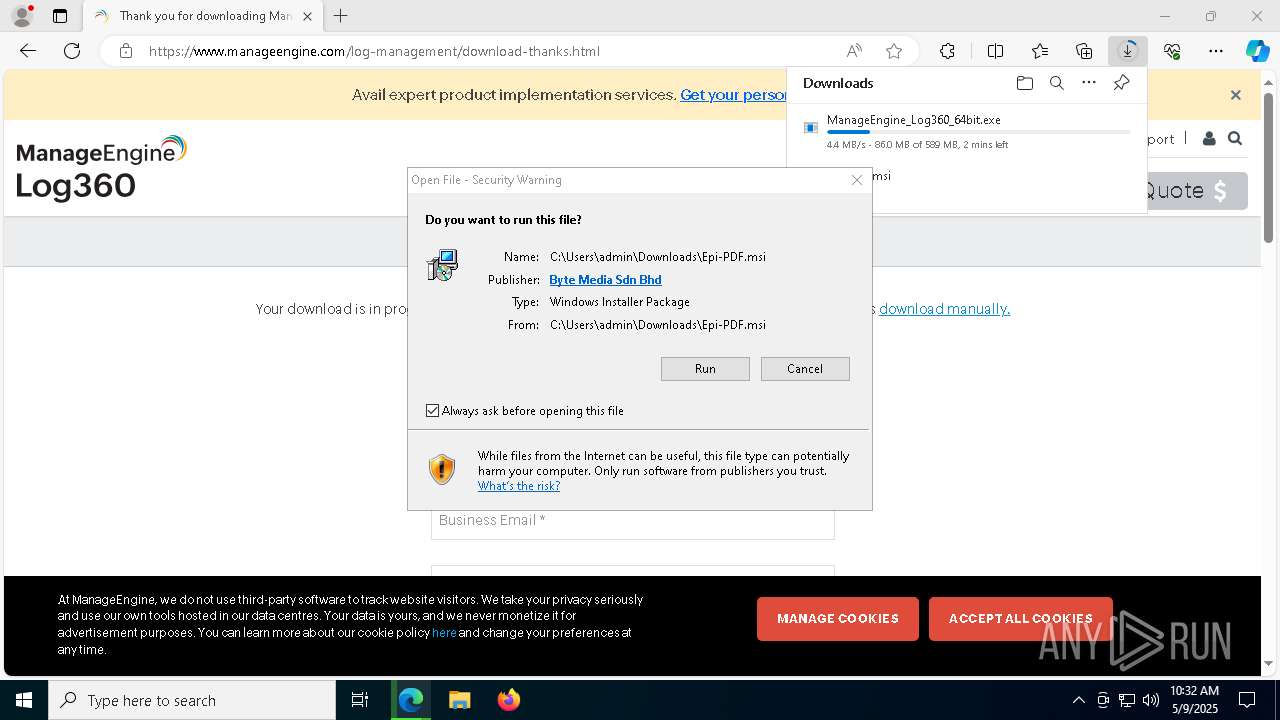This screenshot has height=720, width=1280.
Task: Uncheck Always ask before opening this file
Action: 433,411
